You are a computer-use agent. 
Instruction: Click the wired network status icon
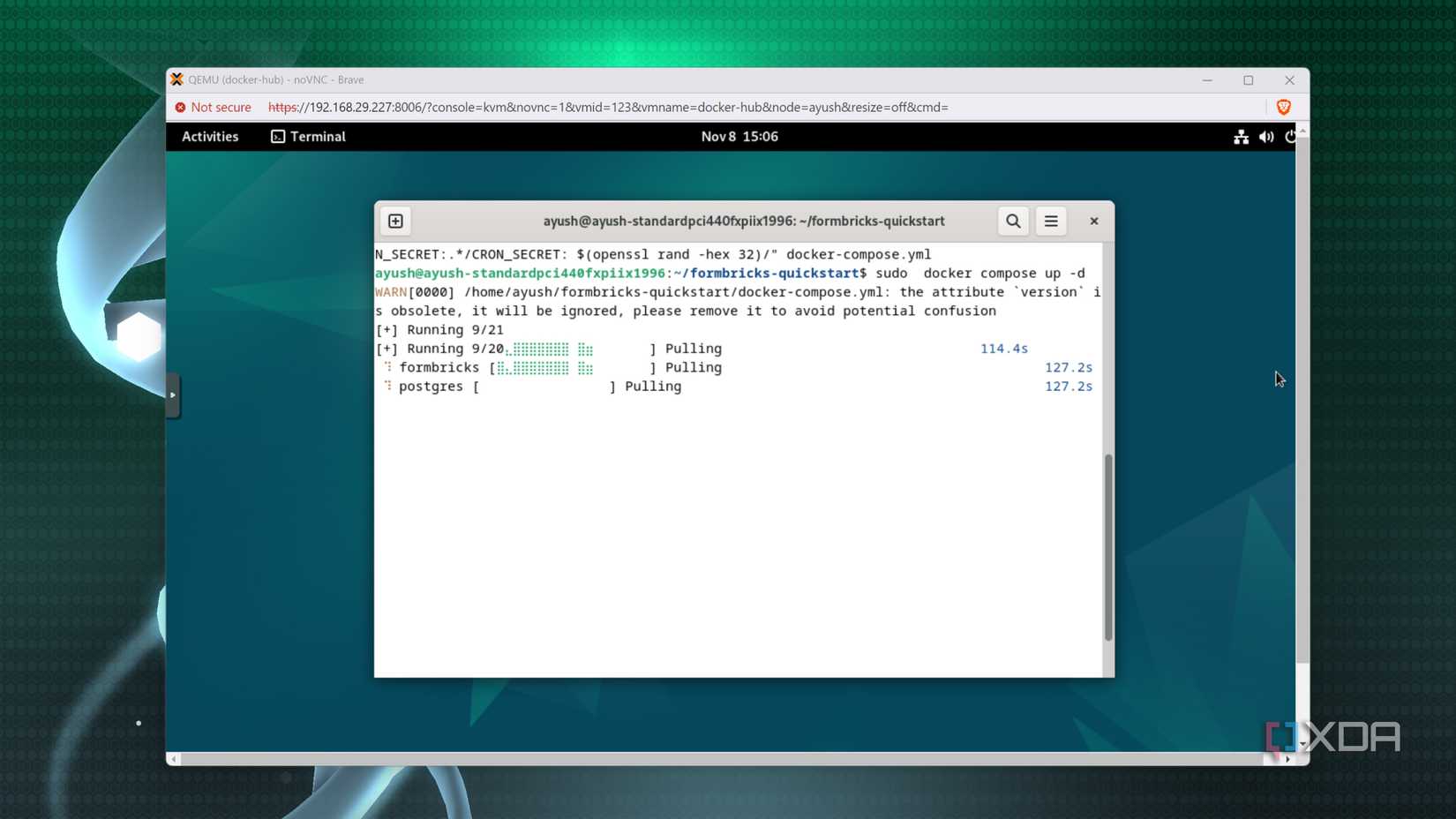tap(1241, 137)
